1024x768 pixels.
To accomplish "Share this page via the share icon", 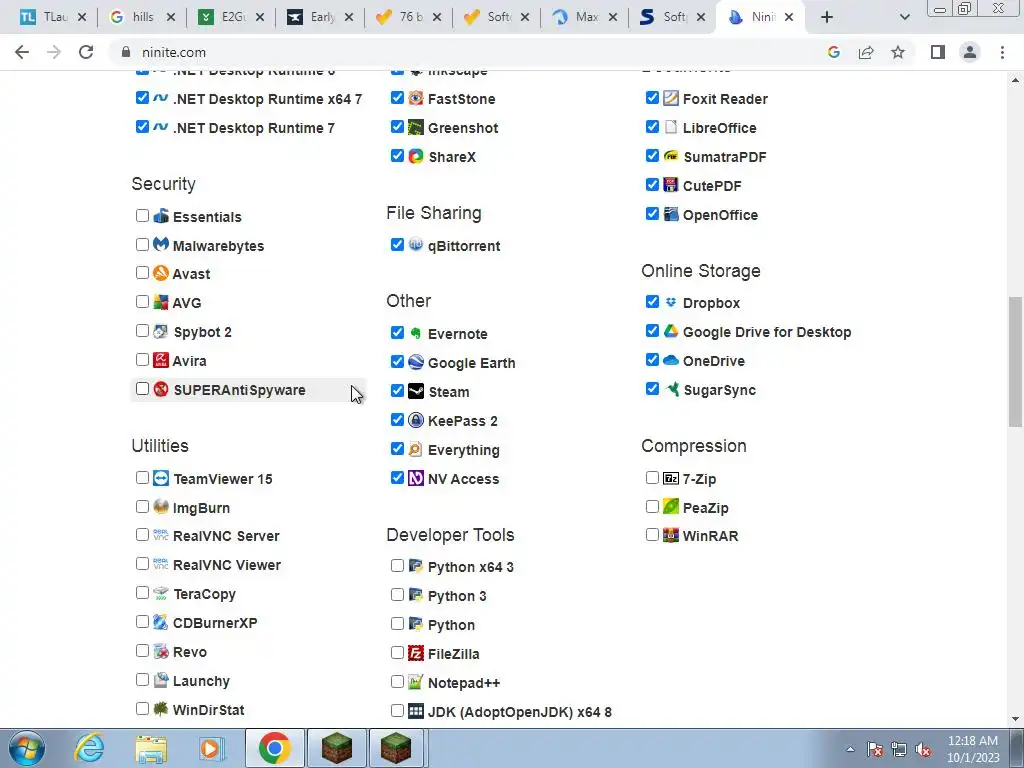I will tap(866, 52).
